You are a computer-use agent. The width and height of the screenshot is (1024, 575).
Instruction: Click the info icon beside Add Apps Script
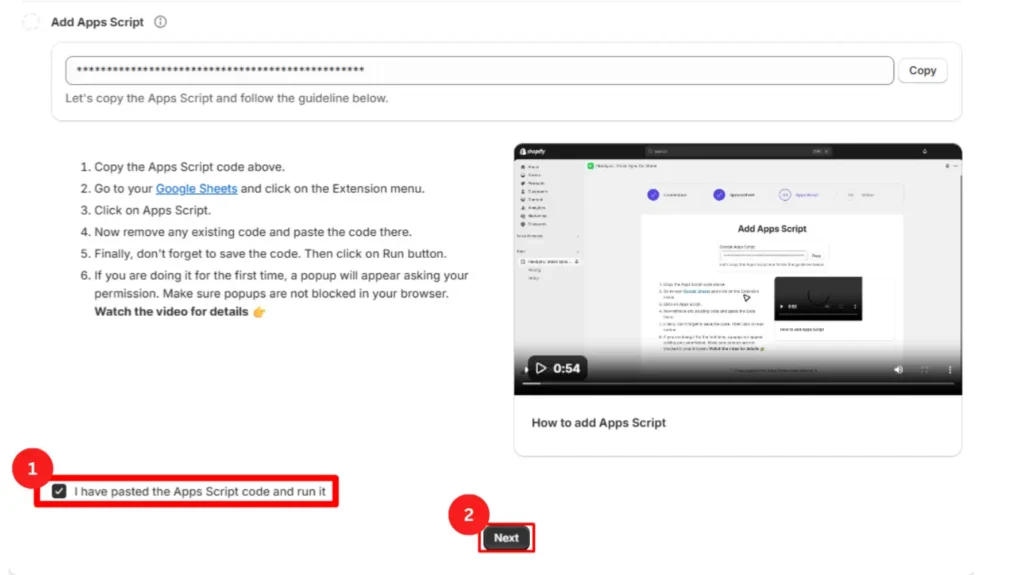point(160,22)
